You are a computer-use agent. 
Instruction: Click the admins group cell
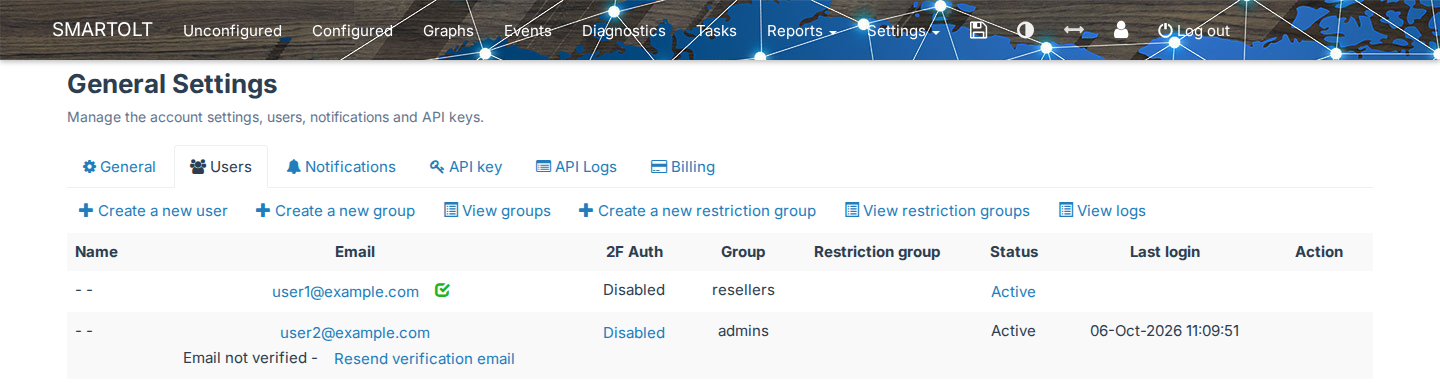(x=743, y=331)
